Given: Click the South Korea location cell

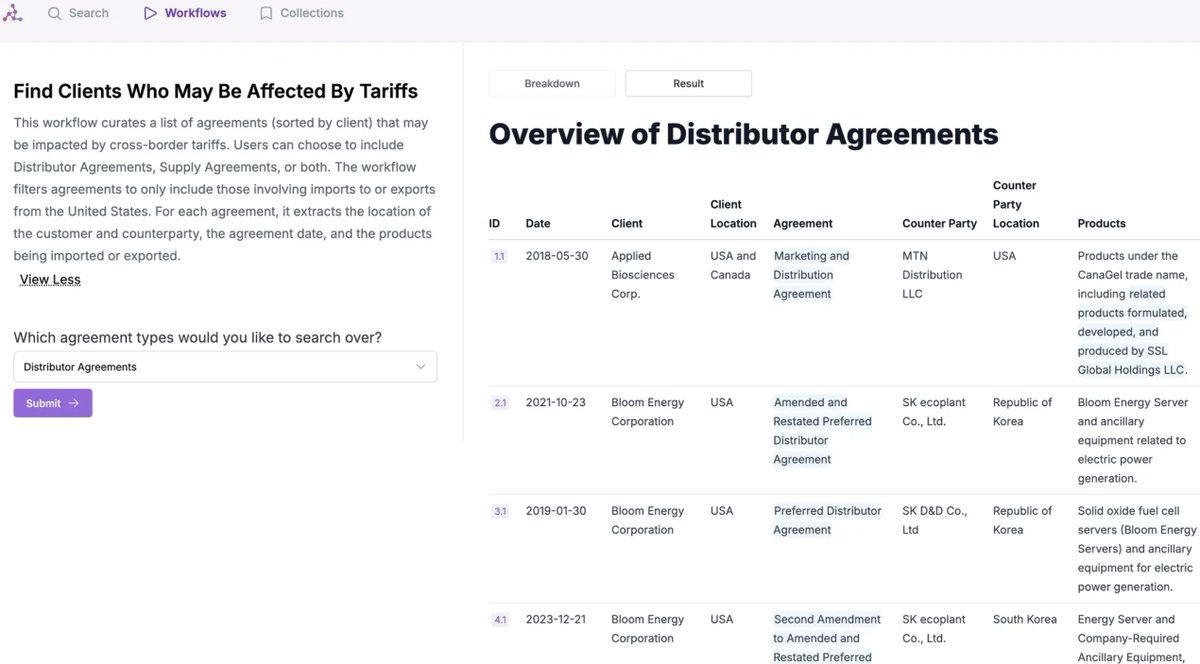Looking at the screenshot, I should coord(1024,620).
